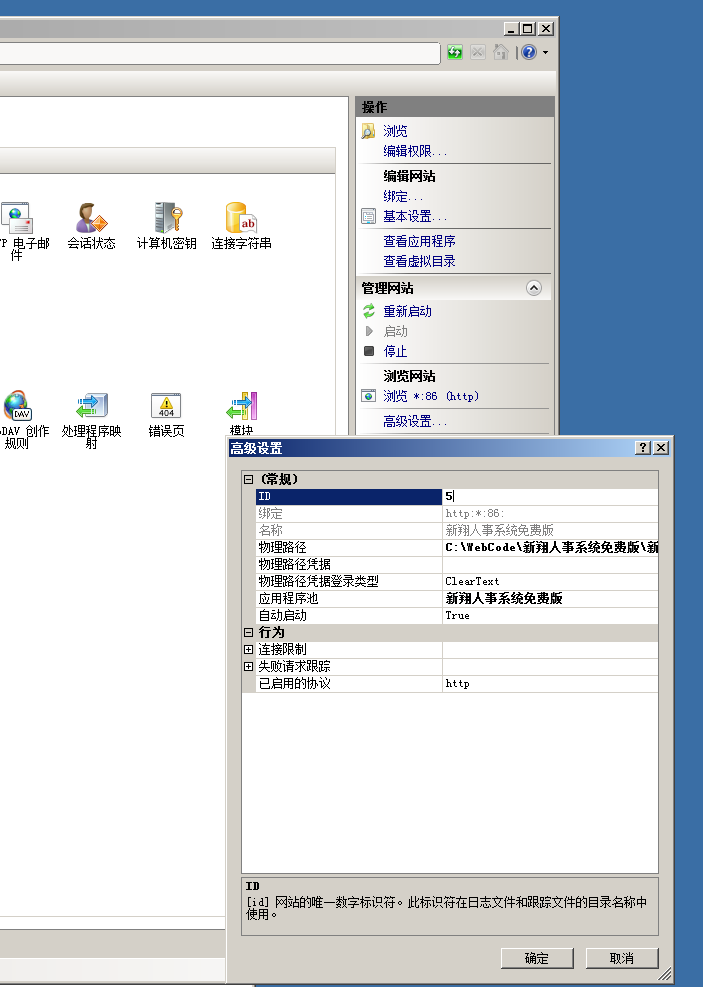Image resolution: width=703 pixels, height=987 pixels.
Task: Expand the 失败请求跟踪 property node
Action: pyautogui.click(x=249, y=667)
